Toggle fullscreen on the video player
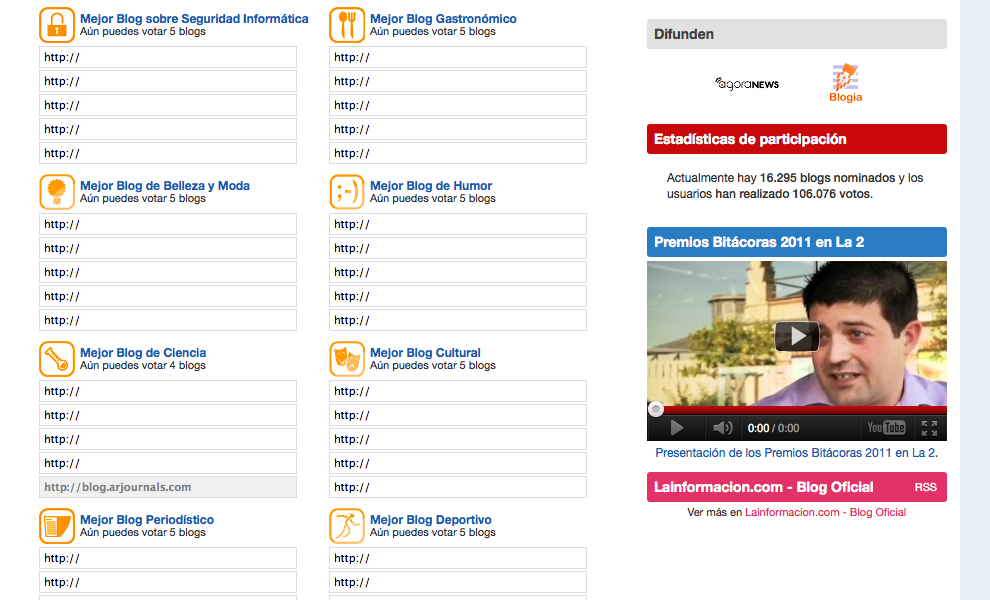This screenshot has height=600, width=990. pos(929,428)
